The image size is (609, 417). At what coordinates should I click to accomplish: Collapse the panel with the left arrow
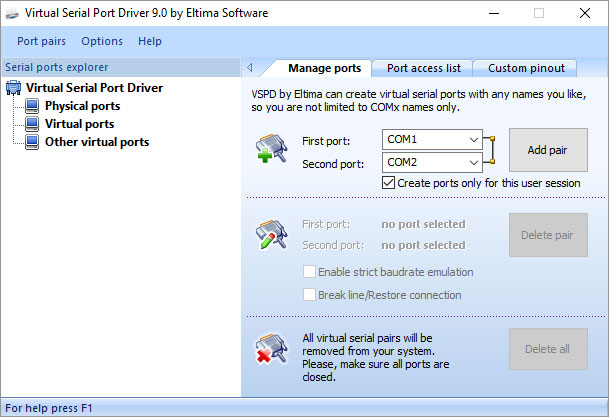[250, 68]
